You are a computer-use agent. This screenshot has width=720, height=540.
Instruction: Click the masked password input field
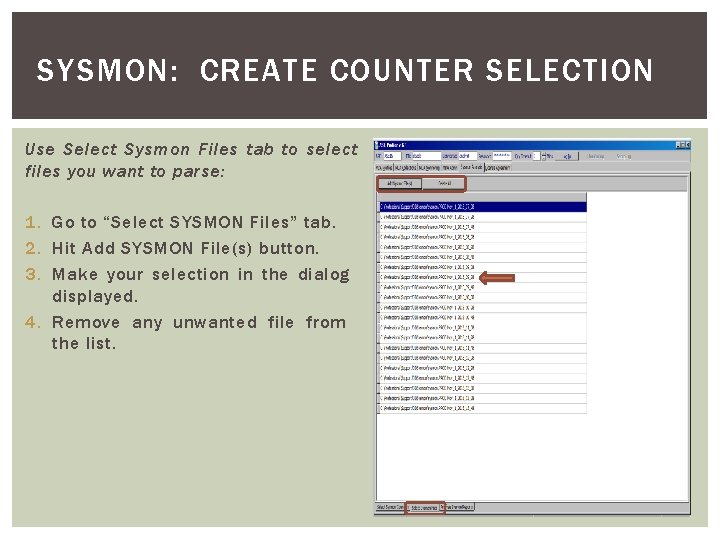point(501,156)
